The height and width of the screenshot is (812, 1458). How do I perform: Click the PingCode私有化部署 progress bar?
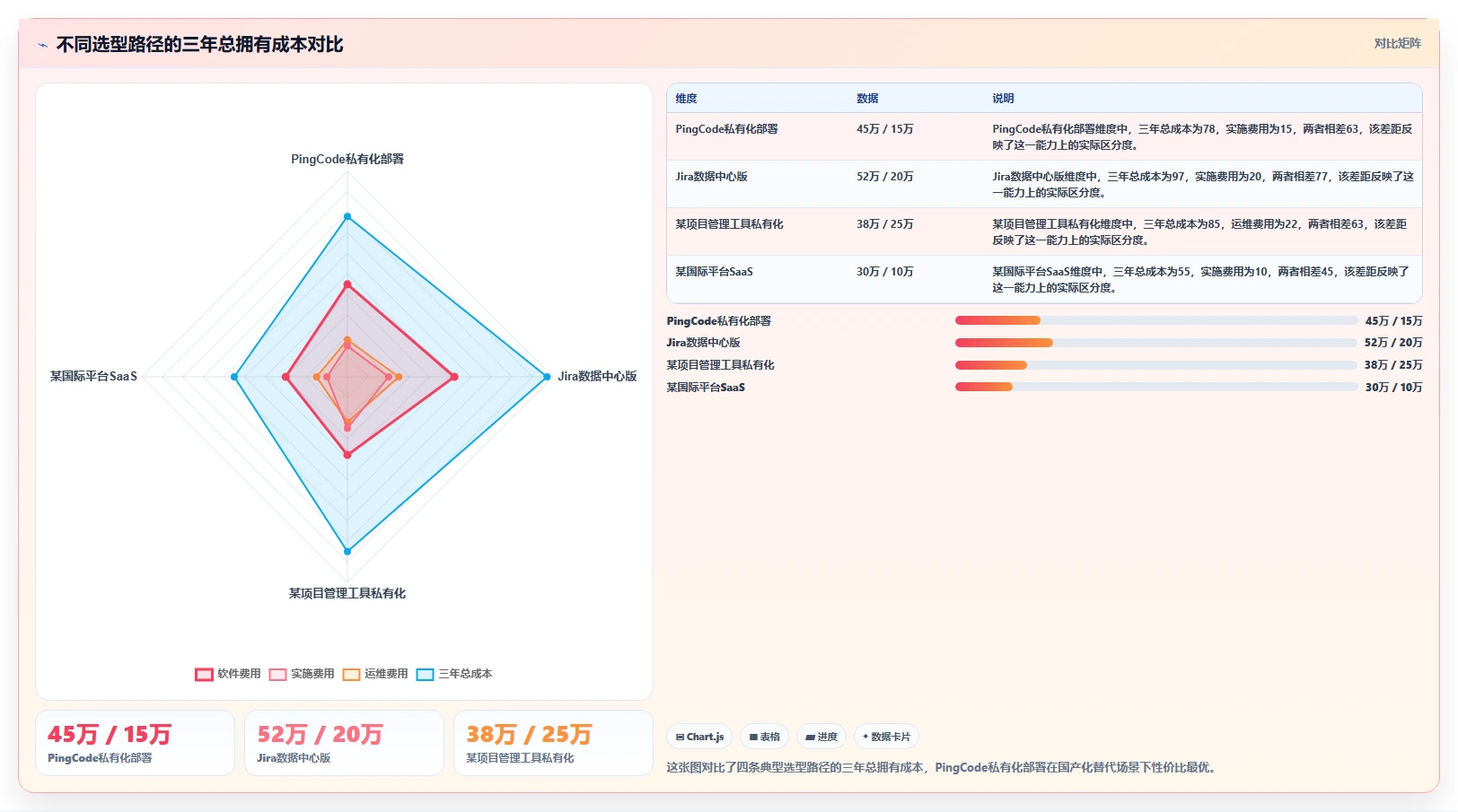point(1156,320)
